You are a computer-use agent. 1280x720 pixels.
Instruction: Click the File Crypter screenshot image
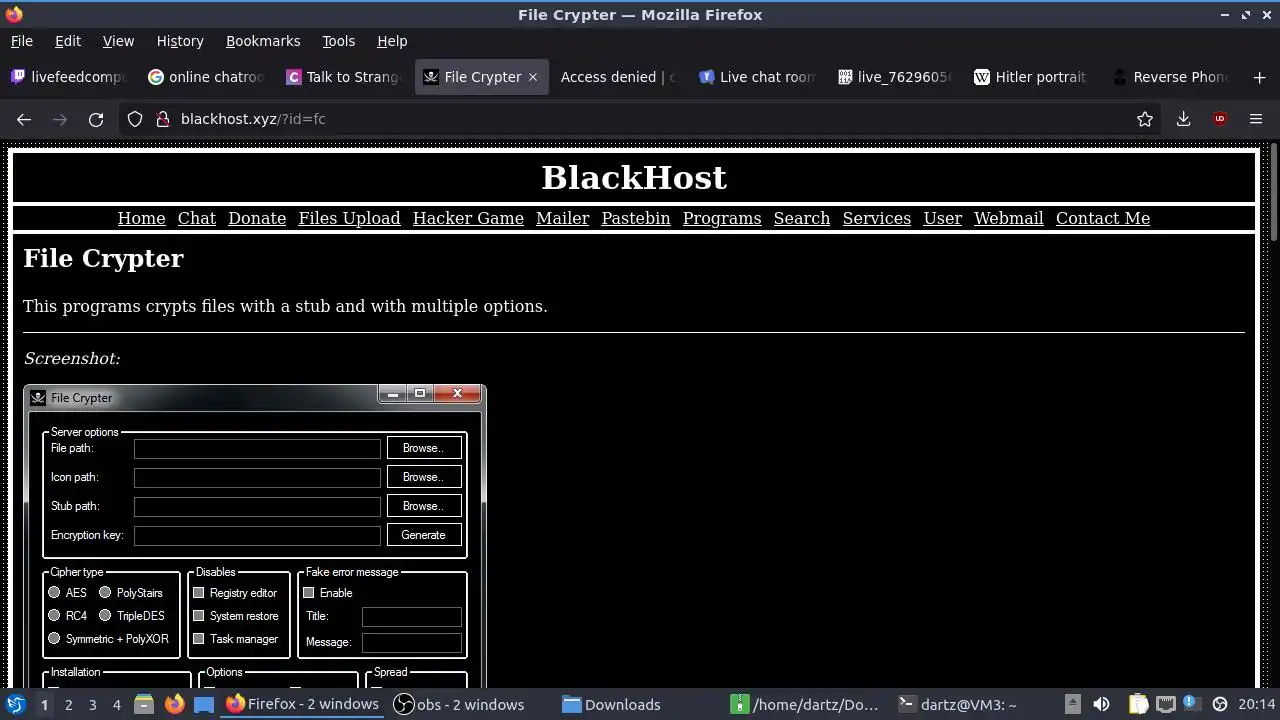click(x=255, y=535)
